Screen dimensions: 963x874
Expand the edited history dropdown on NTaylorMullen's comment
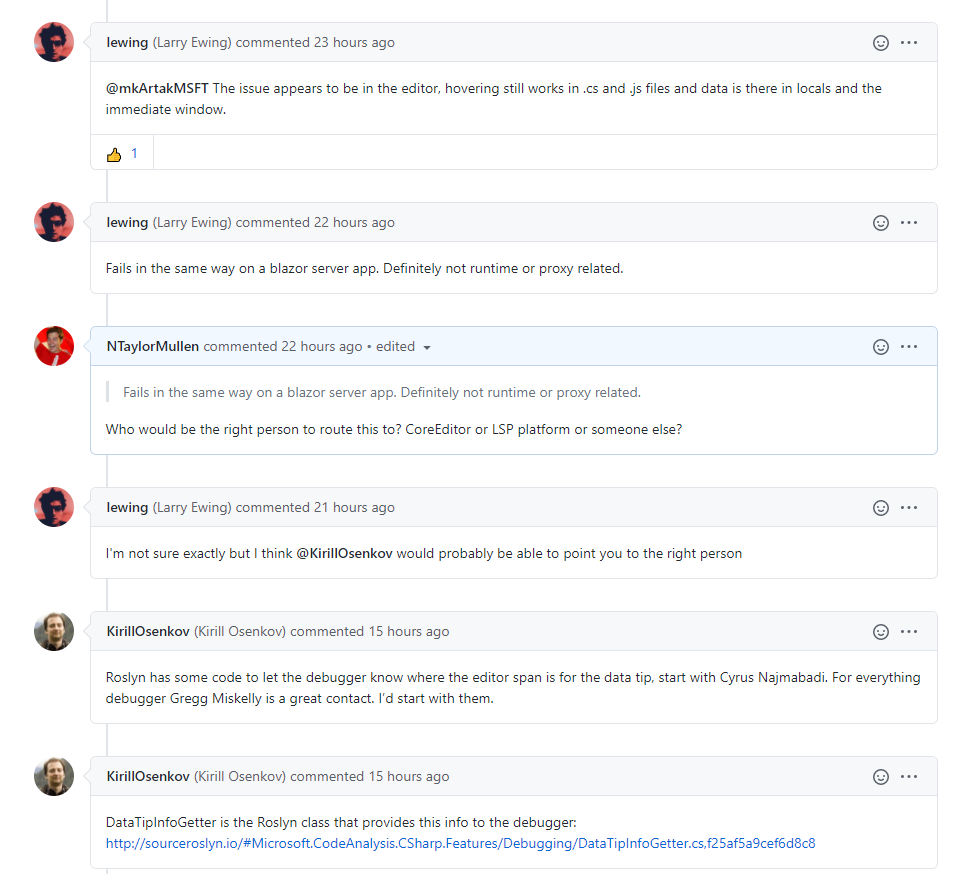coord(427,346)
